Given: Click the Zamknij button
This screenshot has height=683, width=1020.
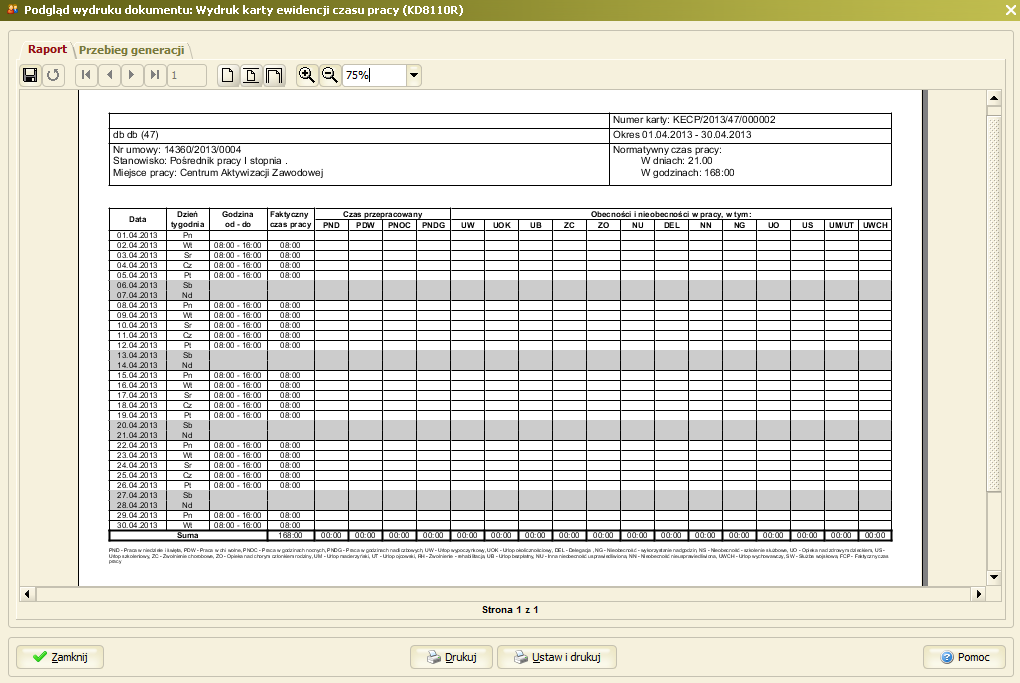Looking at the screenshot, I should tap(60, 657).
